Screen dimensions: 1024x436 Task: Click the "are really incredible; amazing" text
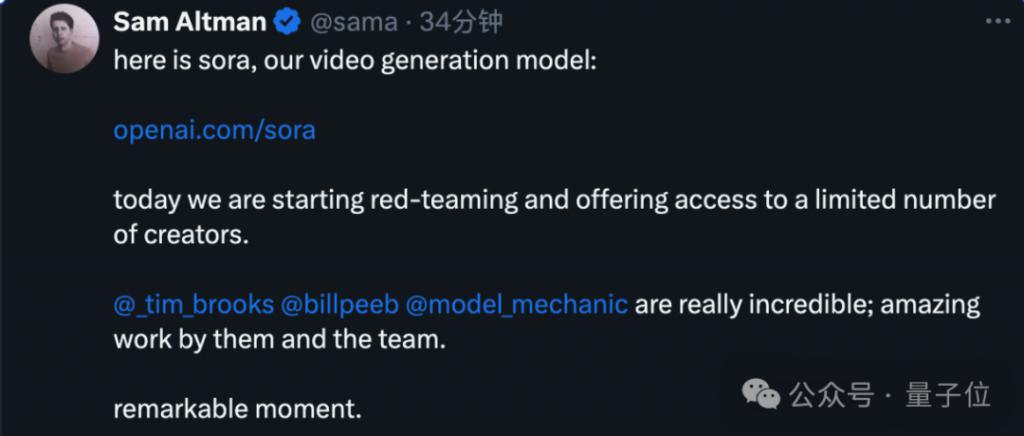tap(808, 303)
